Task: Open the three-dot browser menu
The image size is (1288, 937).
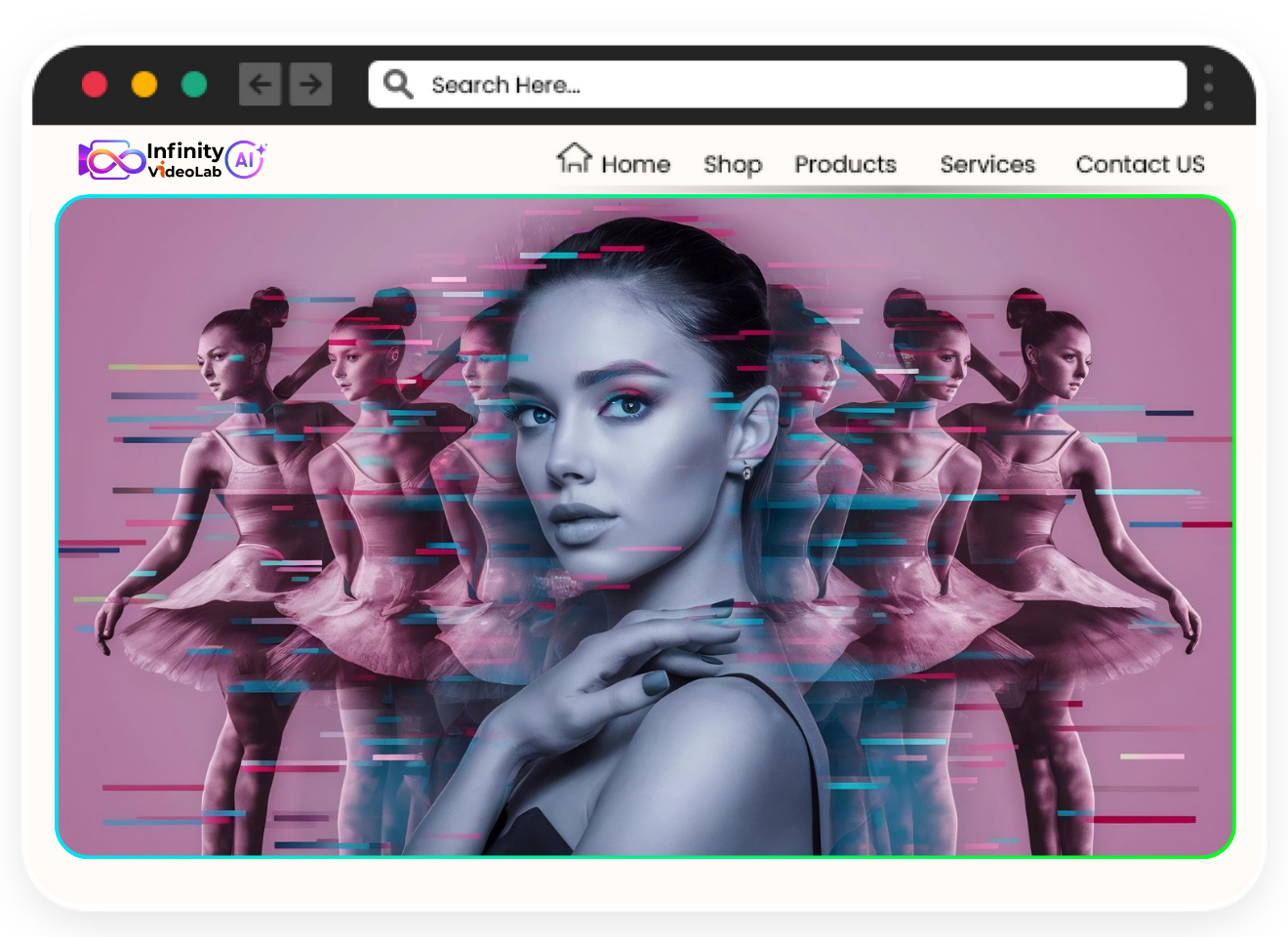Action: tap(1208, 87)
